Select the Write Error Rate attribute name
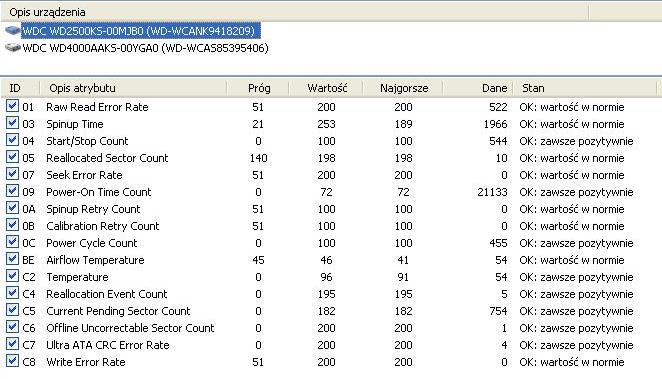The height and width of the screenshot is (379, 662). tap(86, 362)
